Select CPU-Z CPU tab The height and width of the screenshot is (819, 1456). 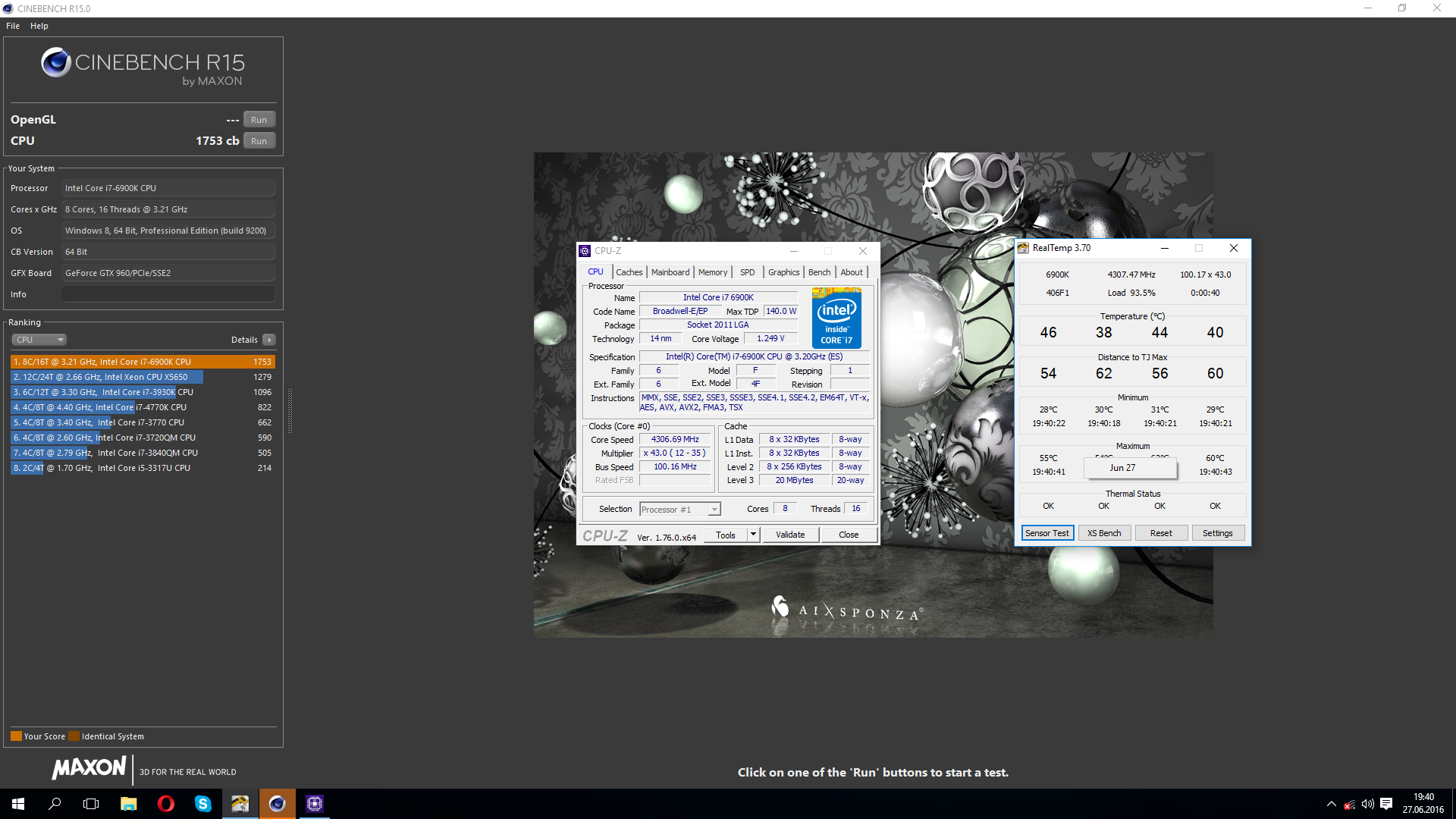[596, 271]
